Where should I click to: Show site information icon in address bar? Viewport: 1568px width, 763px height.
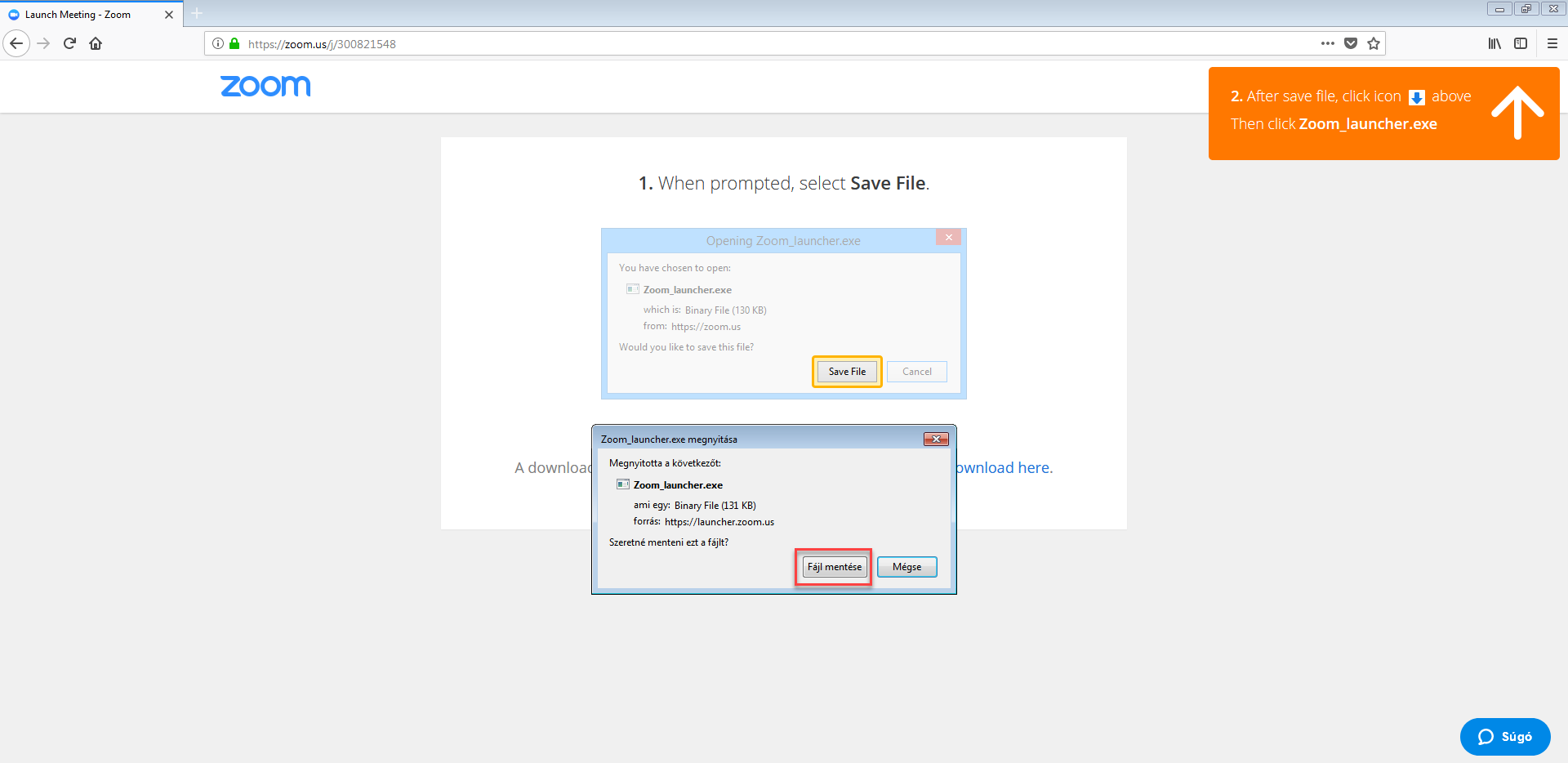218,43
